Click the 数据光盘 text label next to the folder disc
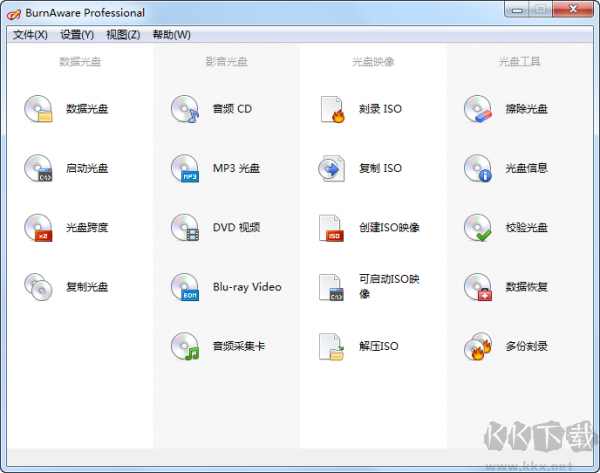This screenshot has height=473, width=600. tap(87, 109)
